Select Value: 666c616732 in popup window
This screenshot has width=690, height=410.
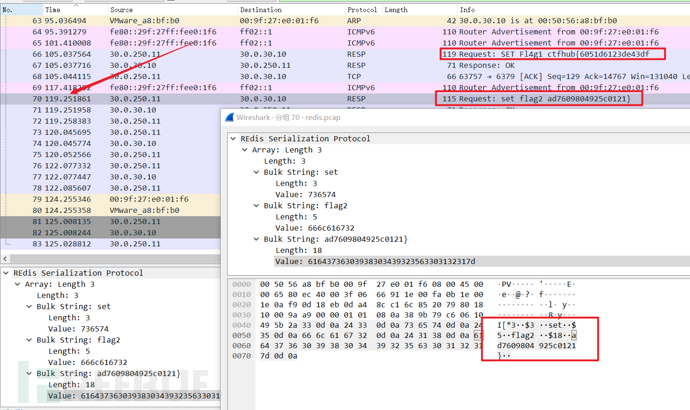[318, 228]
